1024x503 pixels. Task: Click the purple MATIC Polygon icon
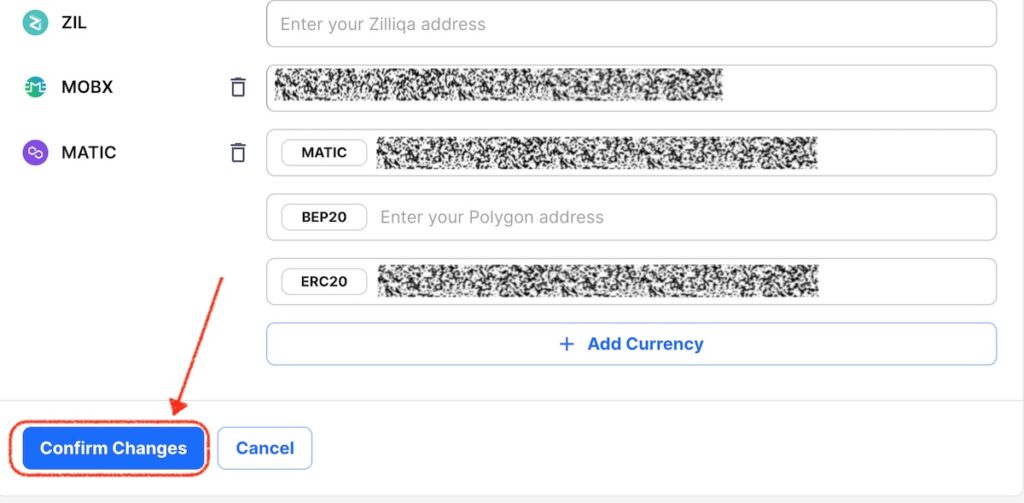35,152
